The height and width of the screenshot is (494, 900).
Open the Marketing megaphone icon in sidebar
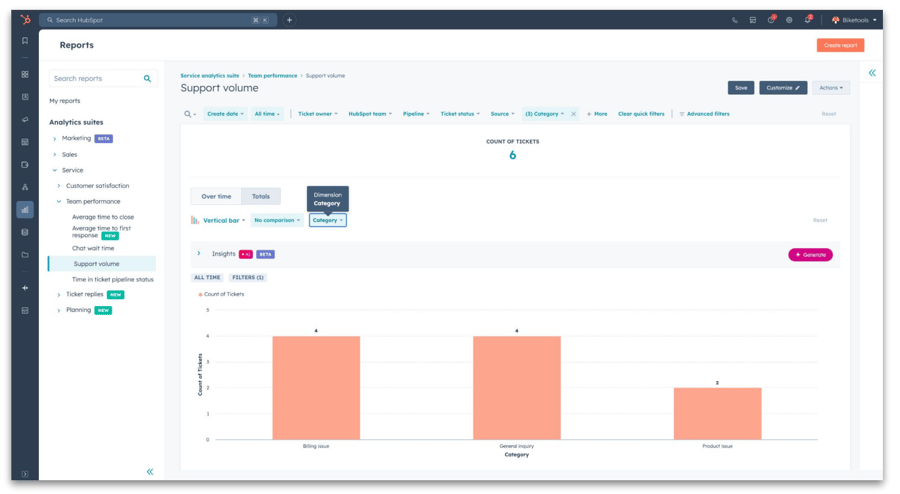25,119
